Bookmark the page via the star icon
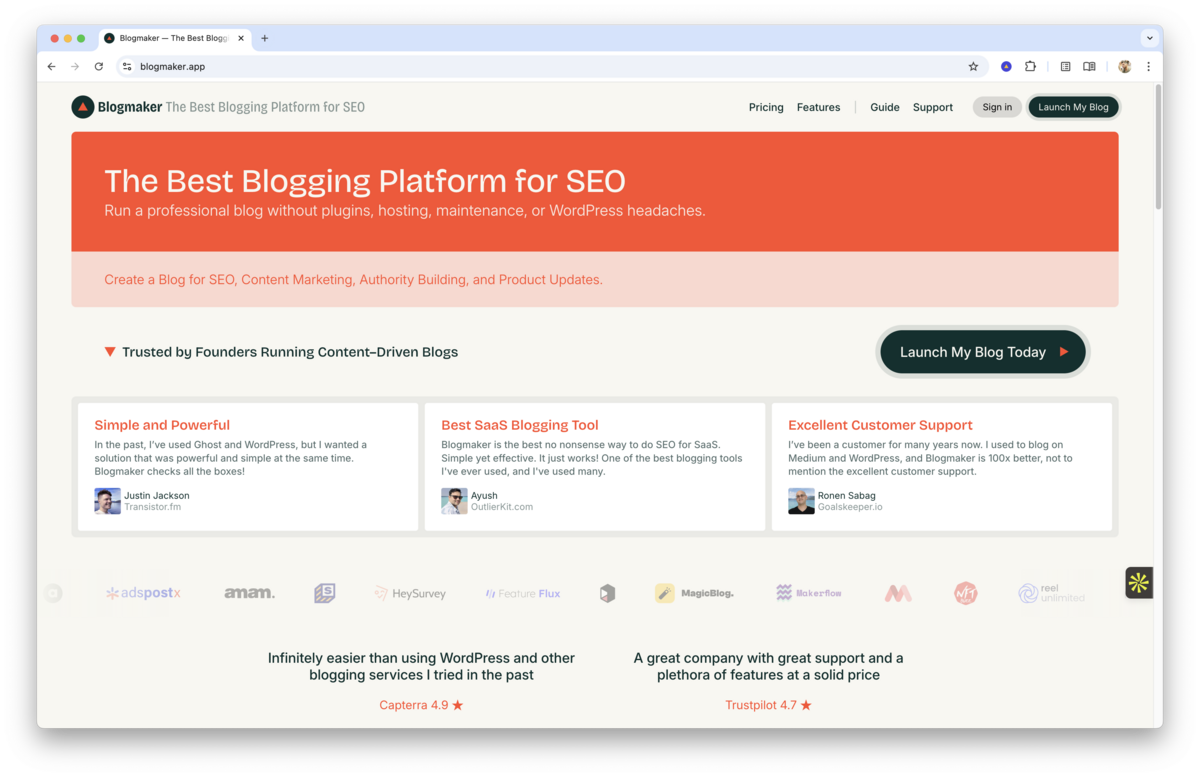Viewport: 1200px width, 777px height. (x=973, y=66)
